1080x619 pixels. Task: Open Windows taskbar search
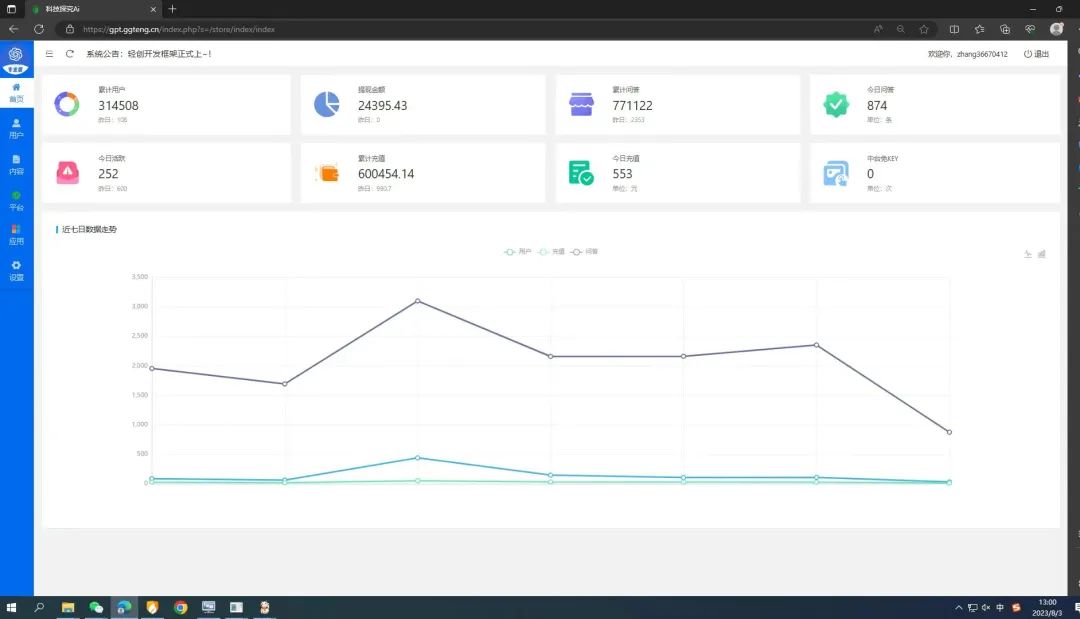(x=39, y=607)
